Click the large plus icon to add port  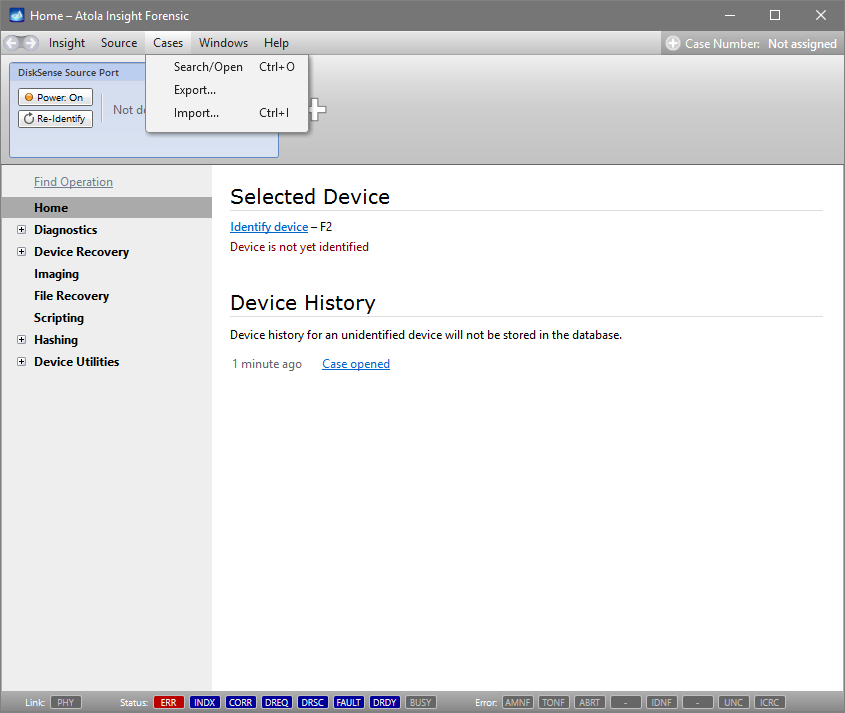316,110
